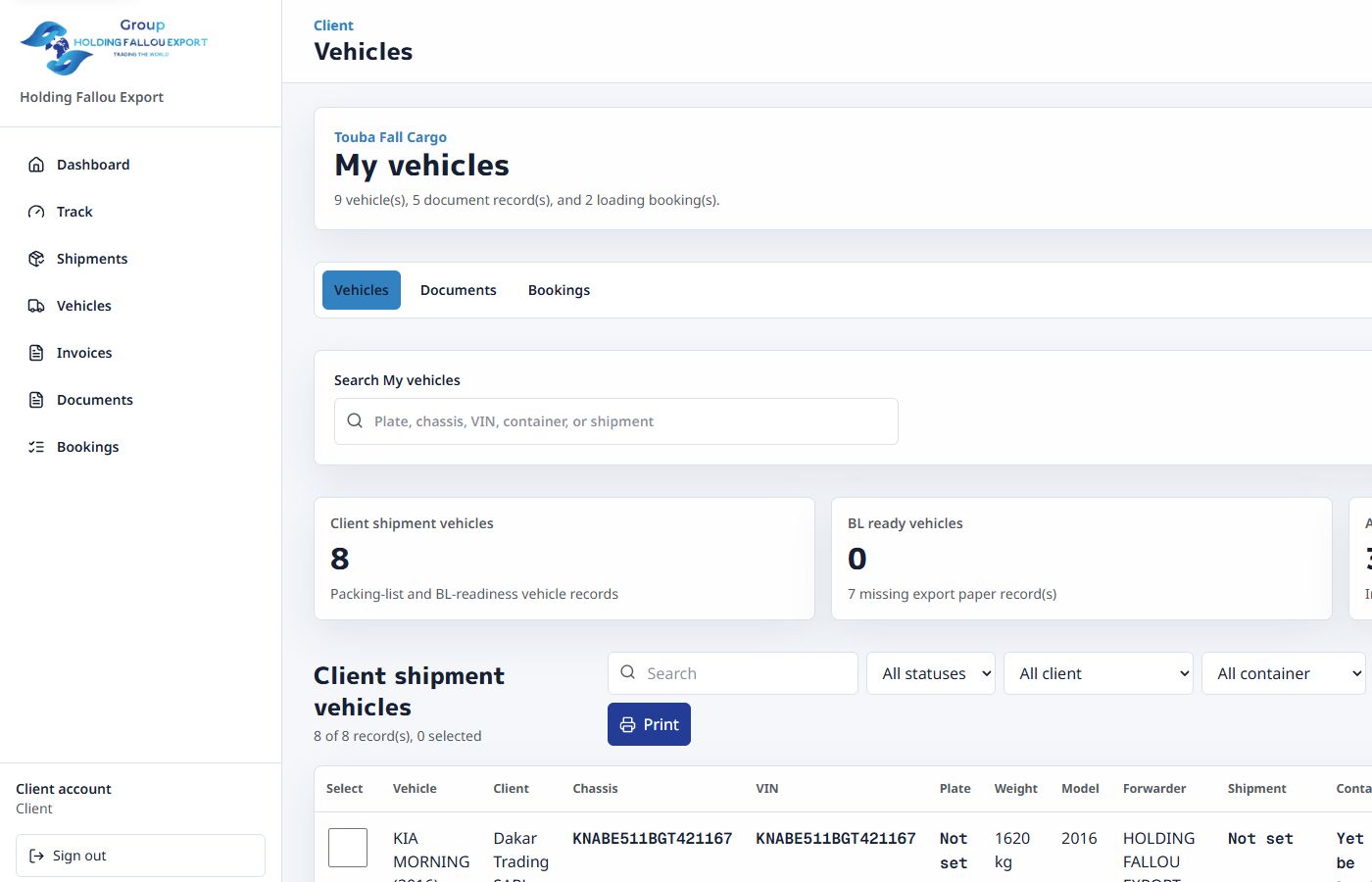Click the Client breadcrumb link
The width and height of the screenshot is (1372, 882).
pyautogui.click(x=333, y=25)
